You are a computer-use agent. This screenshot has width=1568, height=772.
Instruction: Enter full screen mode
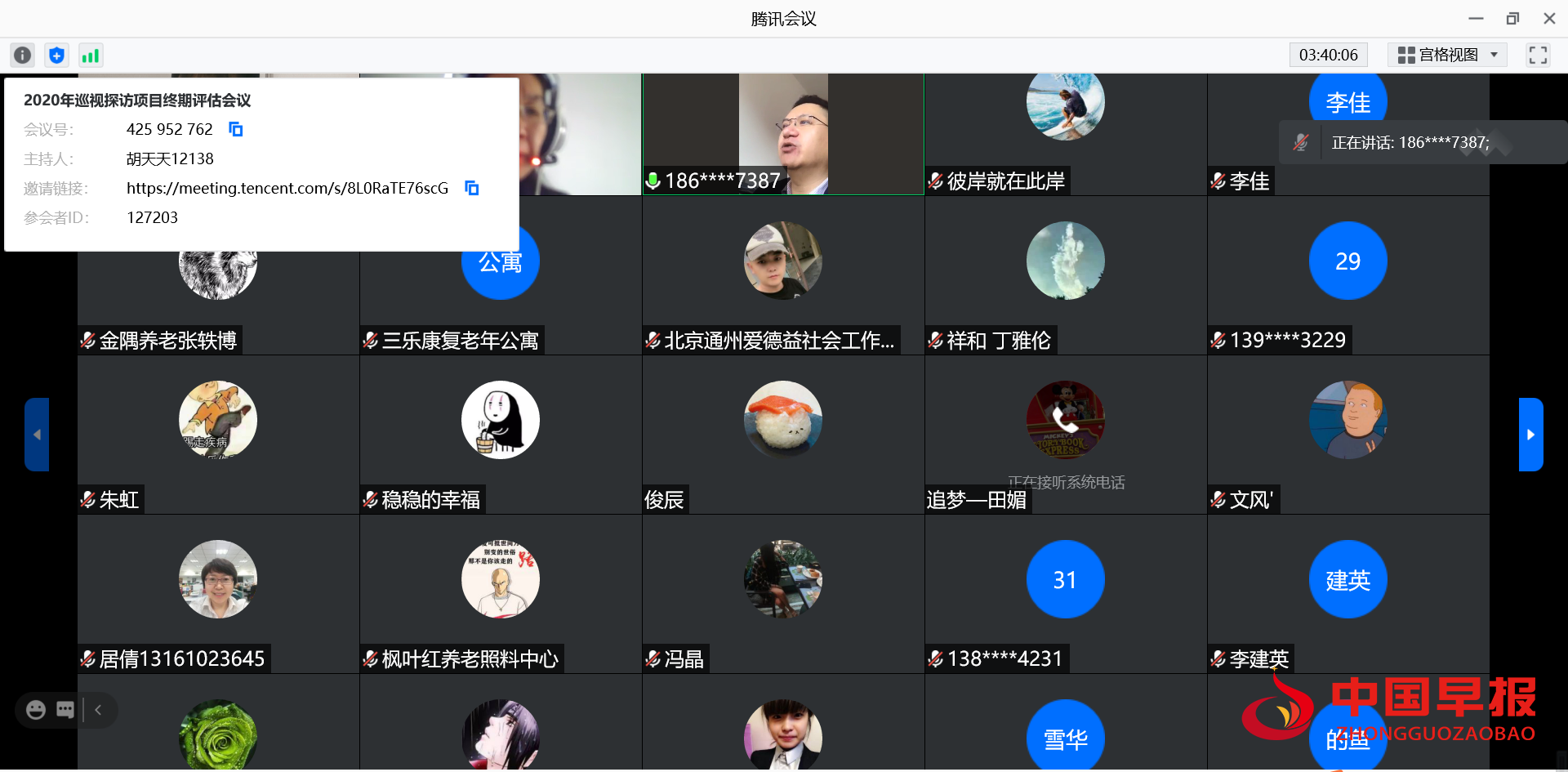(x=1538, y=55)
